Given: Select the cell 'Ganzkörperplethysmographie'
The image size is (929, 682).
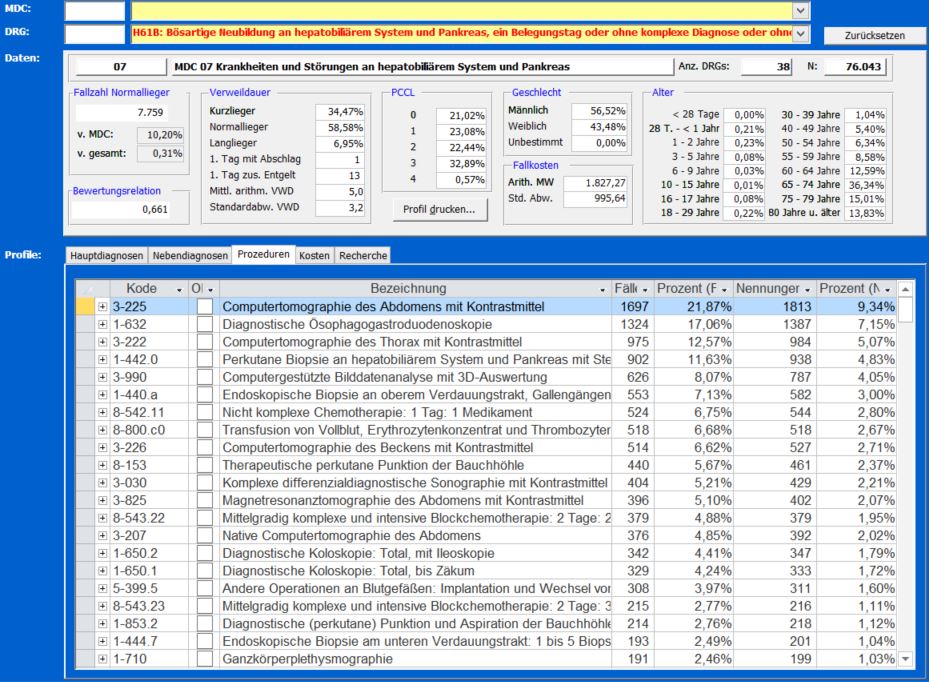Looking at the screenshot, I should pos(415,659).
